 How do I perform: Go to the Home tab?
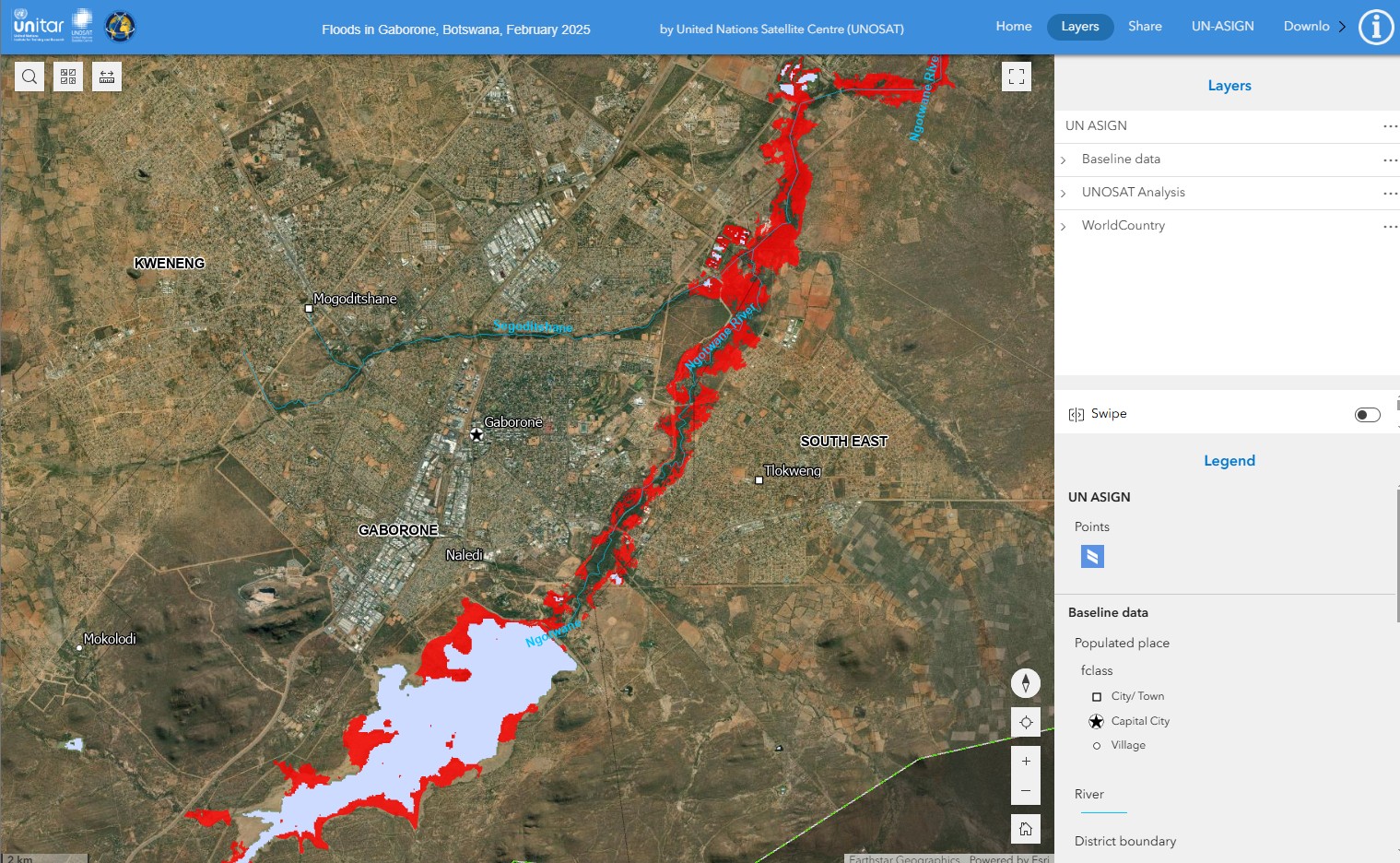pos(1013,27)
